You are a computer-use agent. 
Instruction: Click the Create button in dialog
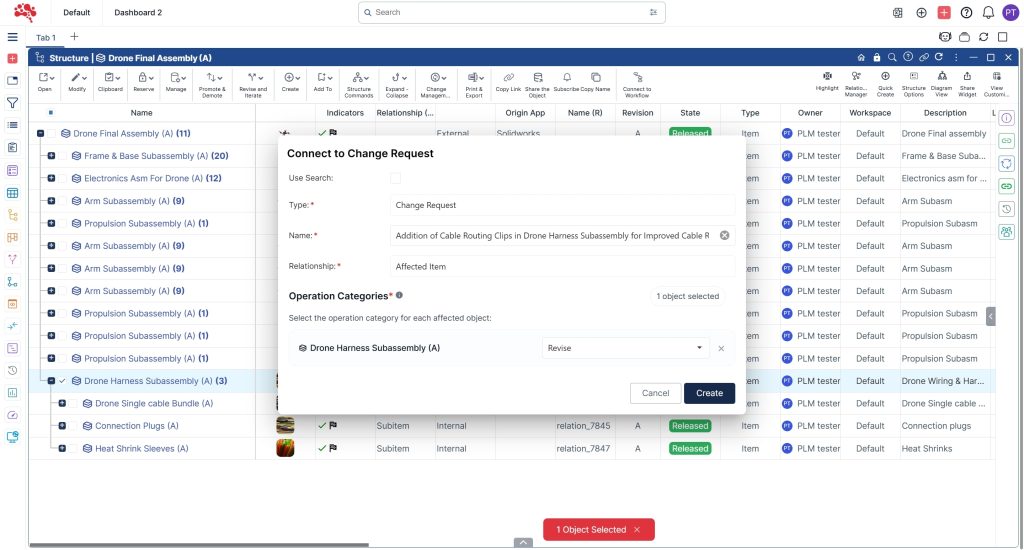pyautogui.click(x=709, y=393)
